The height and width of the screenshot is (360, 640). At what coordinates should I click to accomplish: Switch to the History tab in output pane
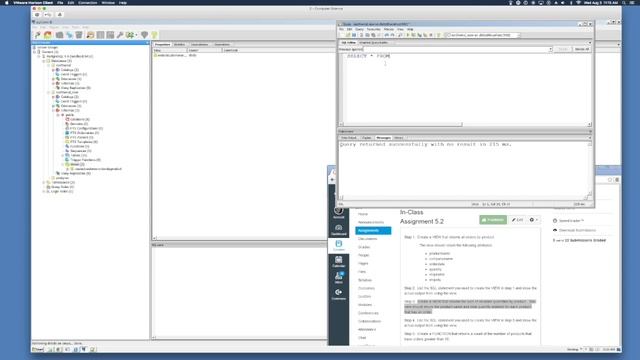click(399, 138)
